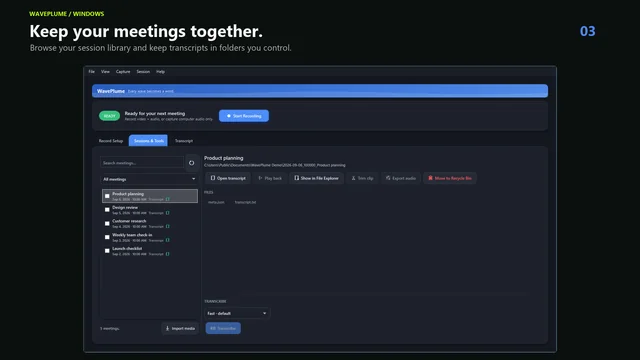Screen dimensions: 640x360
Task: Select the Weekly team check-in meeting title
Action: coord(132,235)
